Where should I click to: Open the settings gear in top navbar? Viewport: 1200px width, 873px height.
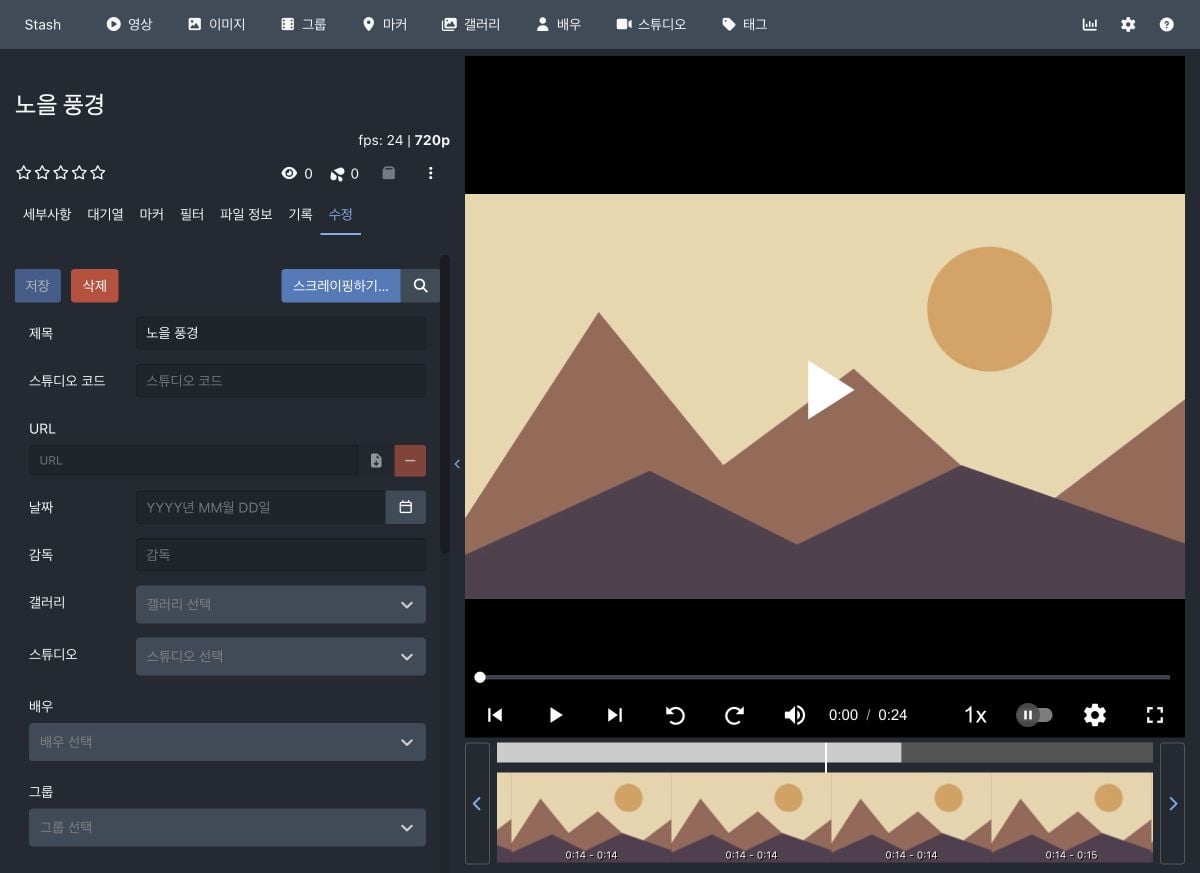tap(1128, 24)
